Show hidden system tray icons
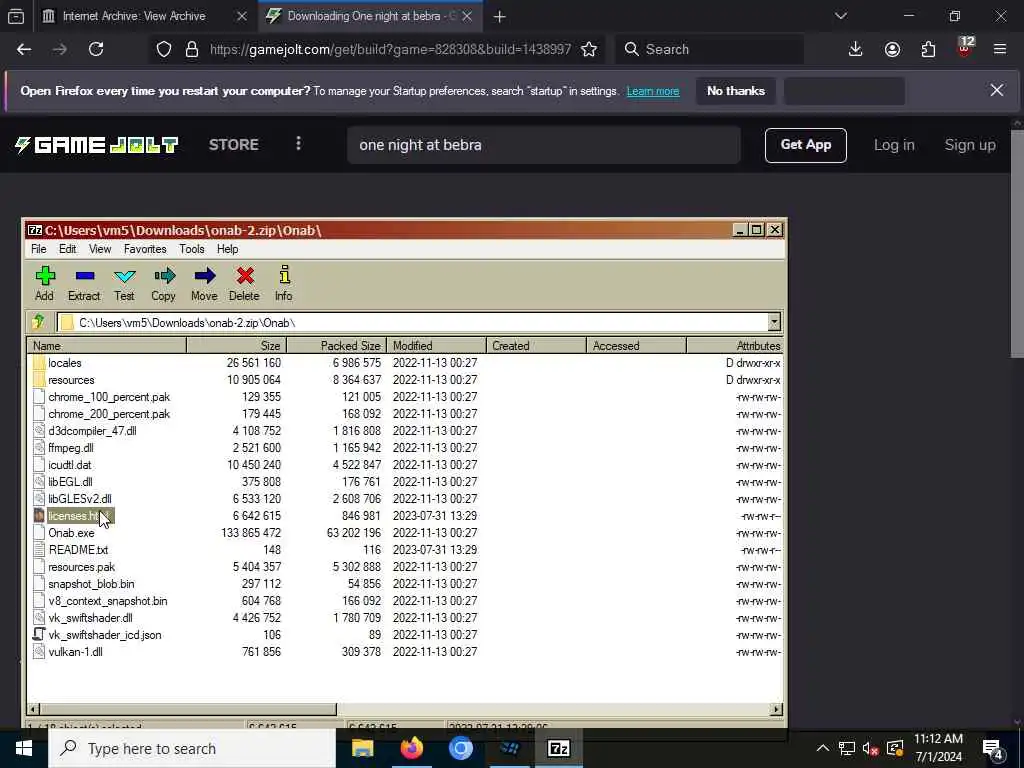This screenshot has width=1024, height=768. pos(823,748)
